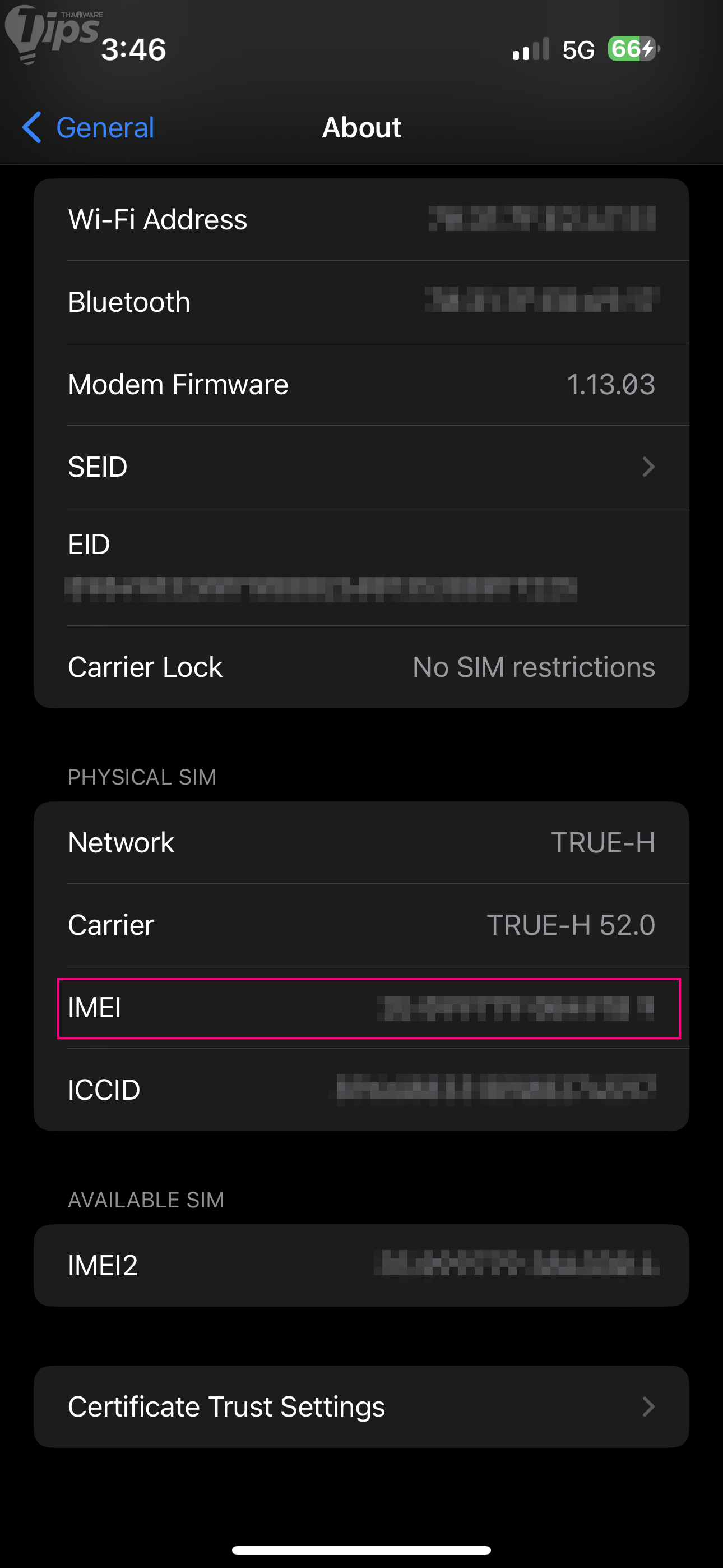The height and width of the screenshot is (1568, 723).
Task: Tap the 5G network status indicator
Action: pyautogui.click(x=577, y=50)
